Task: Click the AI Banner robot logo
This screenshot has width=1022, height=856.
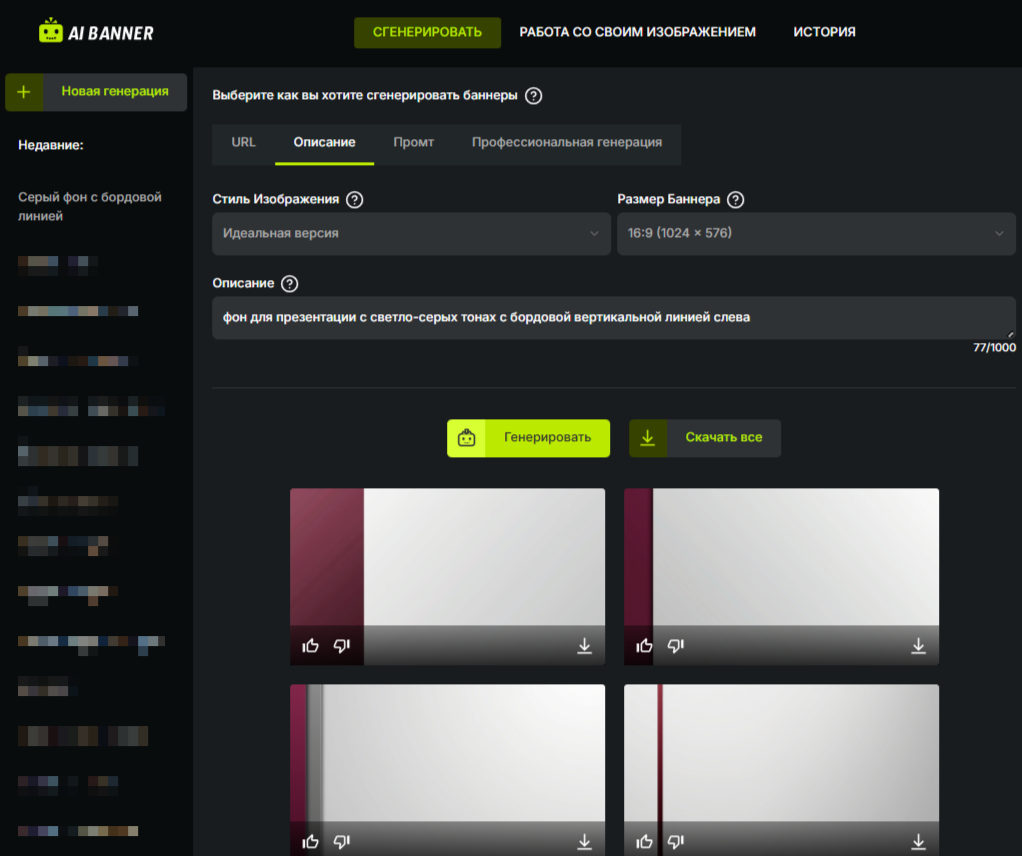Action: coord(51,32)
